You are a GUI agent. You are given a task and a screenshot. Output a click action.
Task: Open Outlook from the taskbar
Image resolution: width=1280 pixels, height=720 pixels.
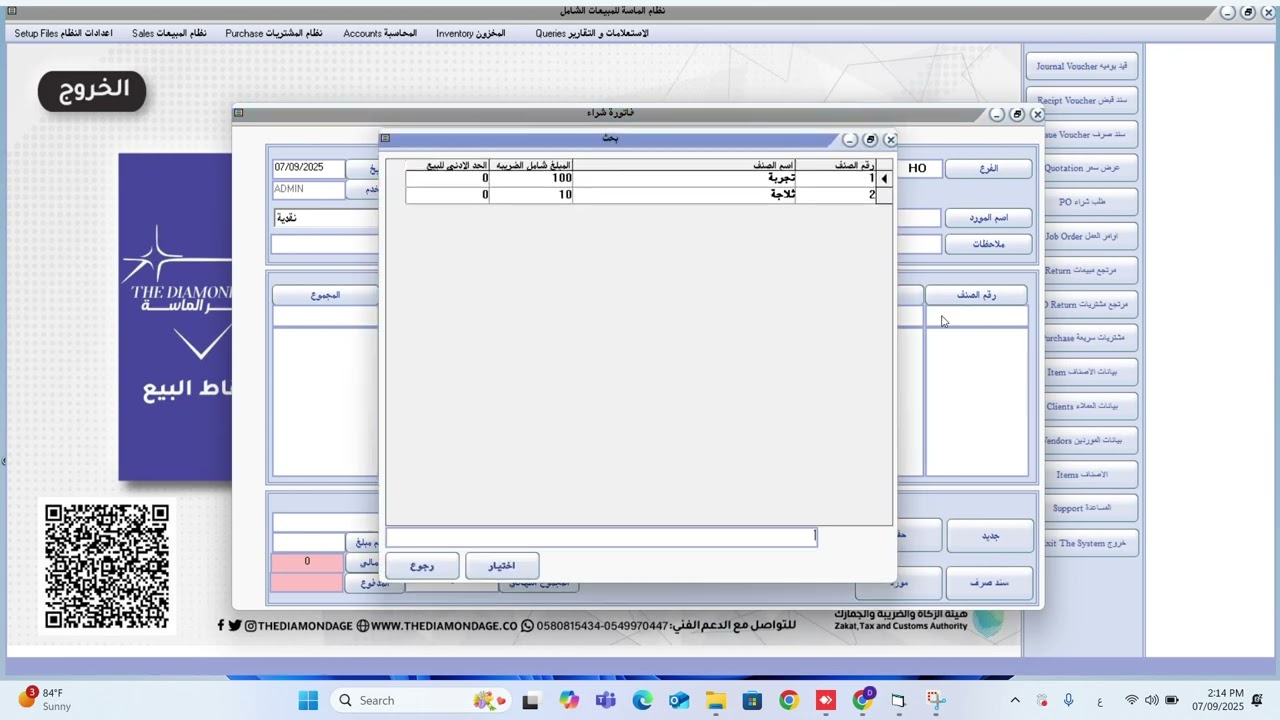(x=679, y=700)
